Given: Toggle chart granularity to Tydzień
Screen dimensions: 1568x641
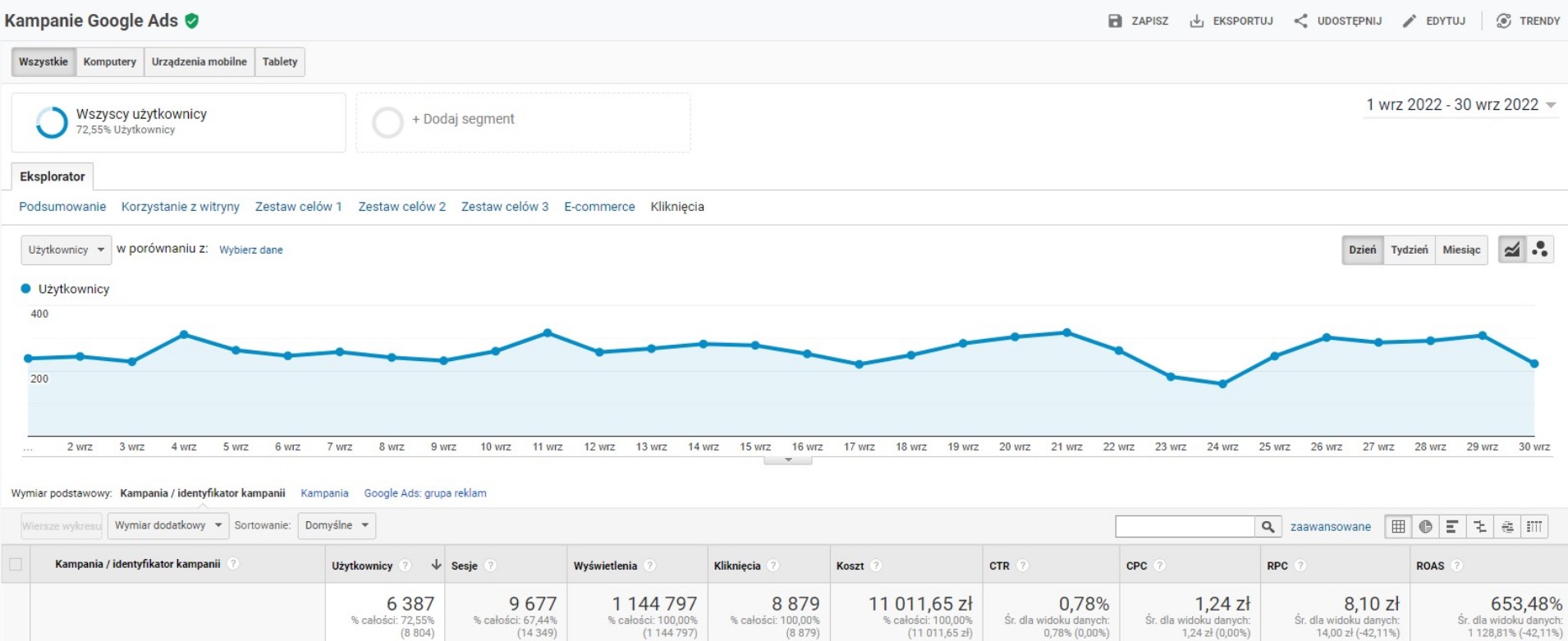Looking at the screenshot, I should pyautogui.click(x=1409, y=250).
